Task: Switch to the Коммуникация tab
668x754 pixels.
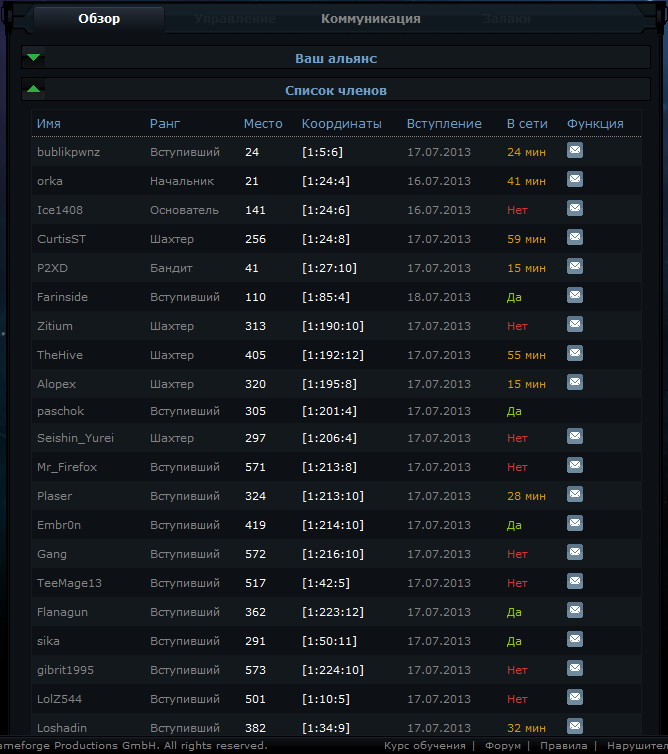Action: (370, 19)
